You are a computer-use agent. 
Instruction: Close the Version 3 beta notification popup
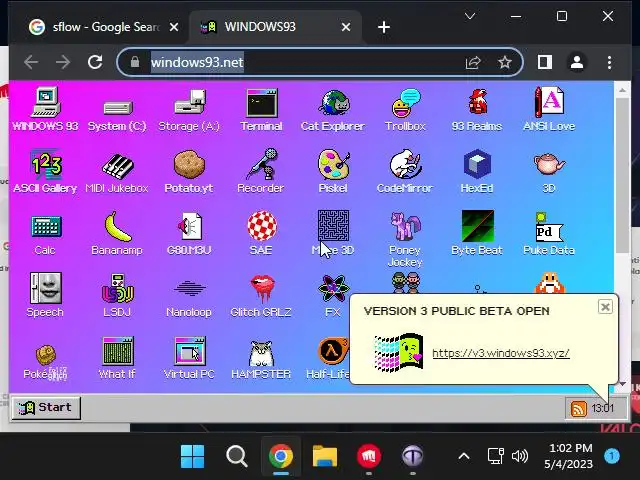(x=605, y=307)
